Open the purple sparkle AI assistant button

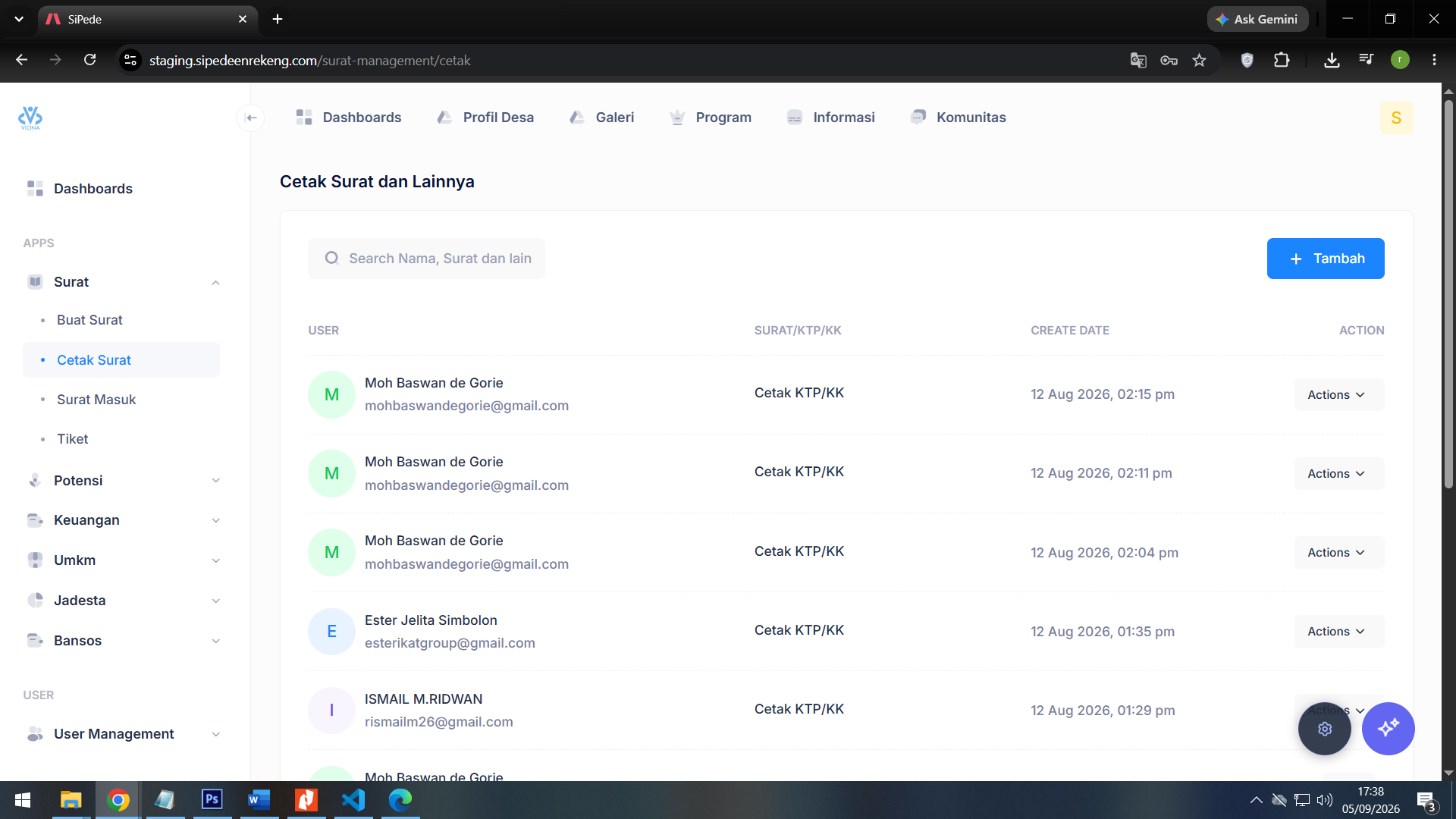[1388, 729]
